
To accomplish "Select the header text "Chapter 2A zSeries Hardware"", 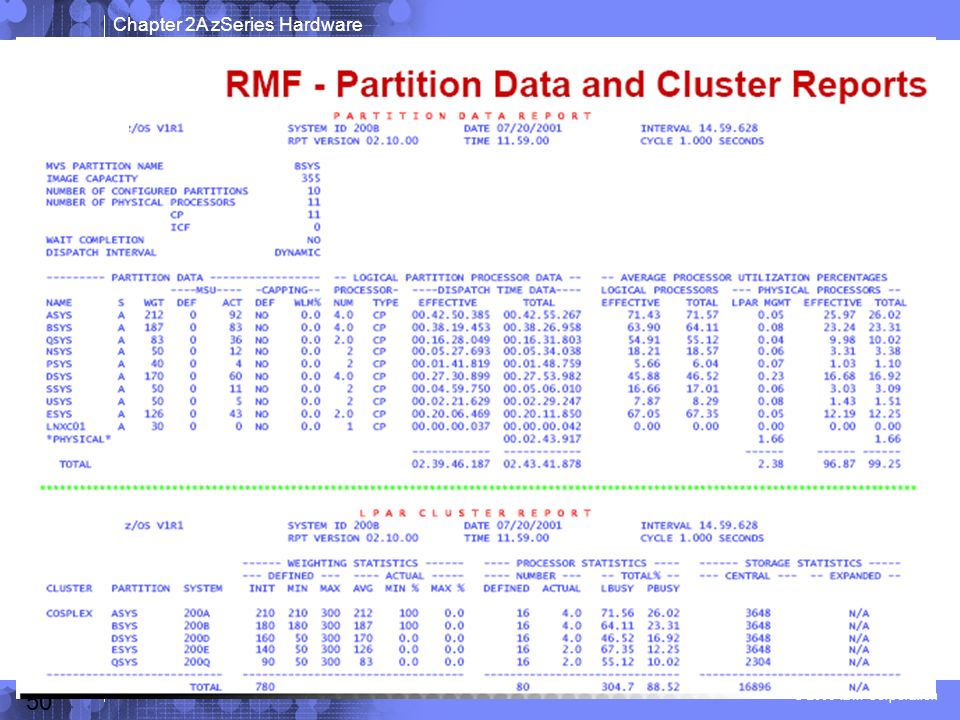I will click(238, 24).
